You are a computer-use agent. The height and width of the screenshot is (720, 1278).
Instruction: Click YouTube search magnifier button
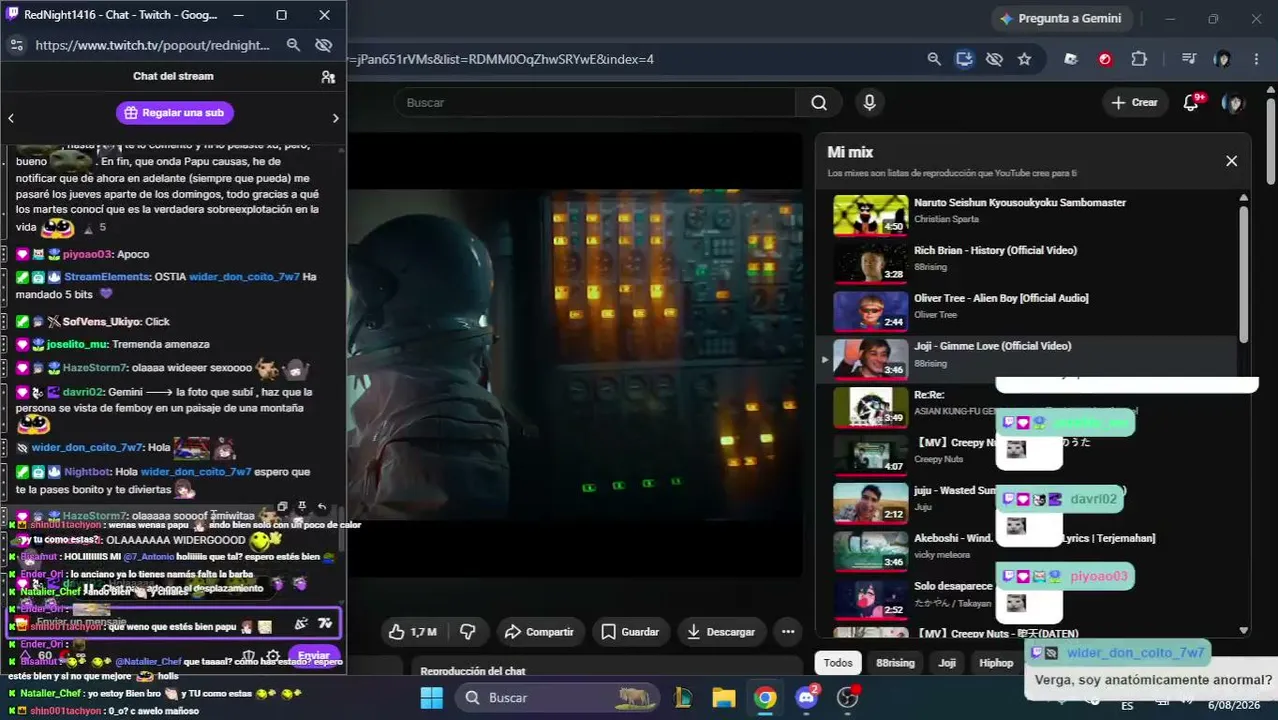(x=819, y=103)
